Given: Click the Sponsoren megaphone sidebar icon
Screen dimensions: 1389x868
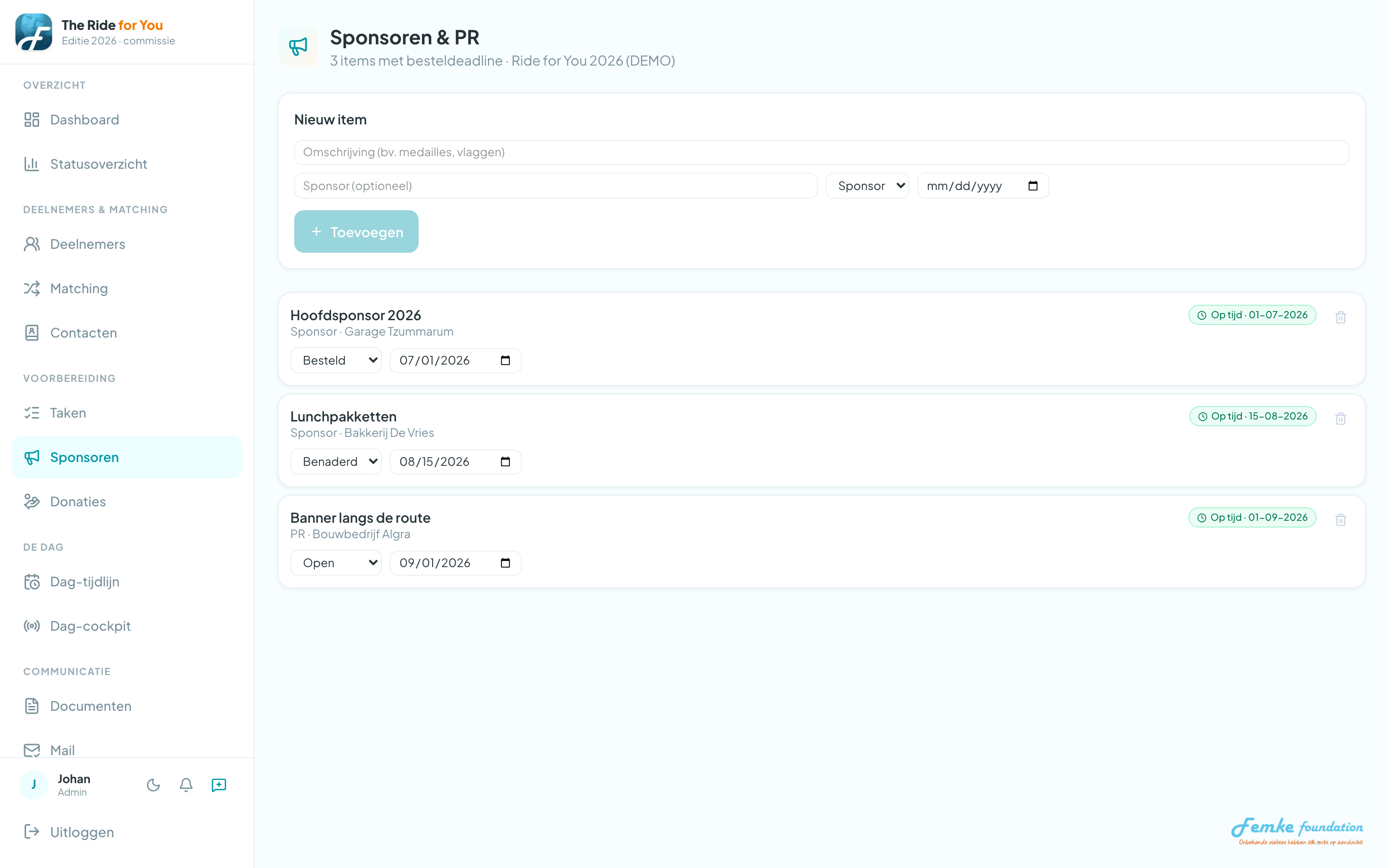Looking at the screenshot, I should pos(31,457).
